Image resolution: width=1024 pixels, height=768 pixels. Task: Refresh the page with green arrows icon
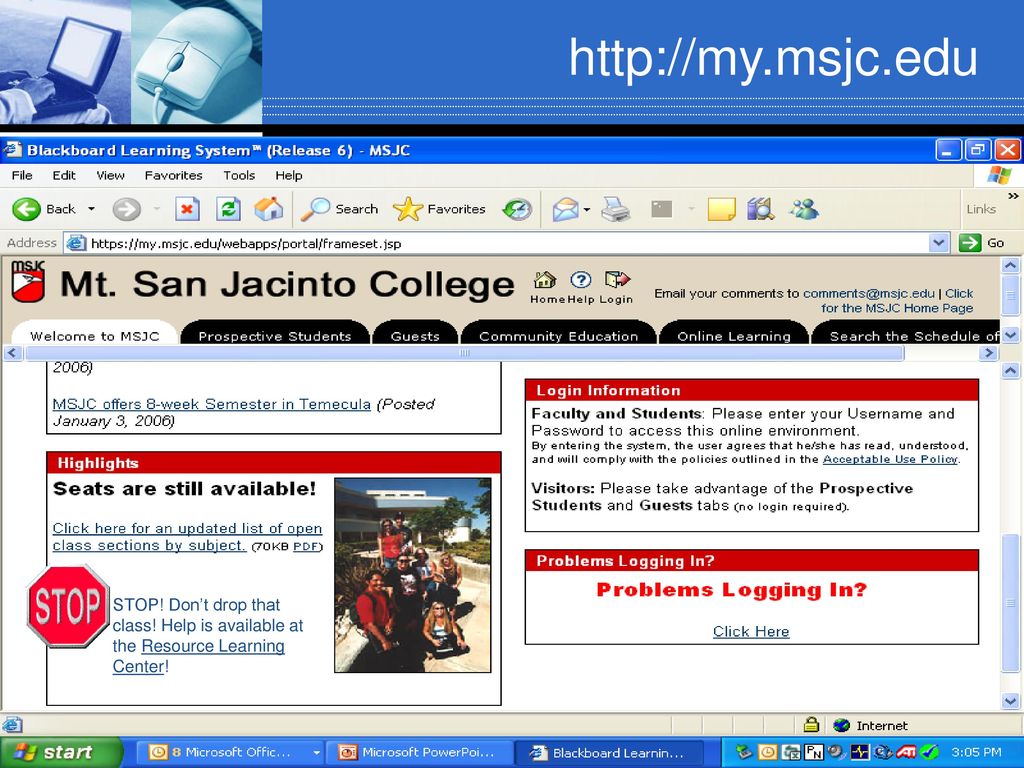click(228, 209)
